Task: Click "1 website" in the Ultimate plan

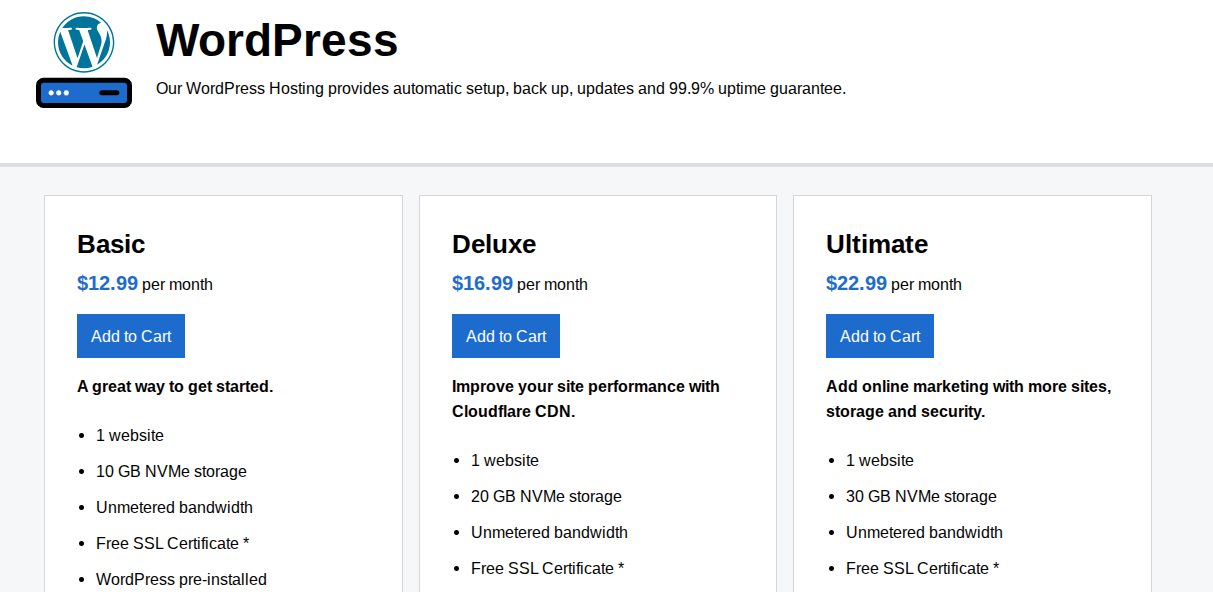Action: [x=880, y=460]
